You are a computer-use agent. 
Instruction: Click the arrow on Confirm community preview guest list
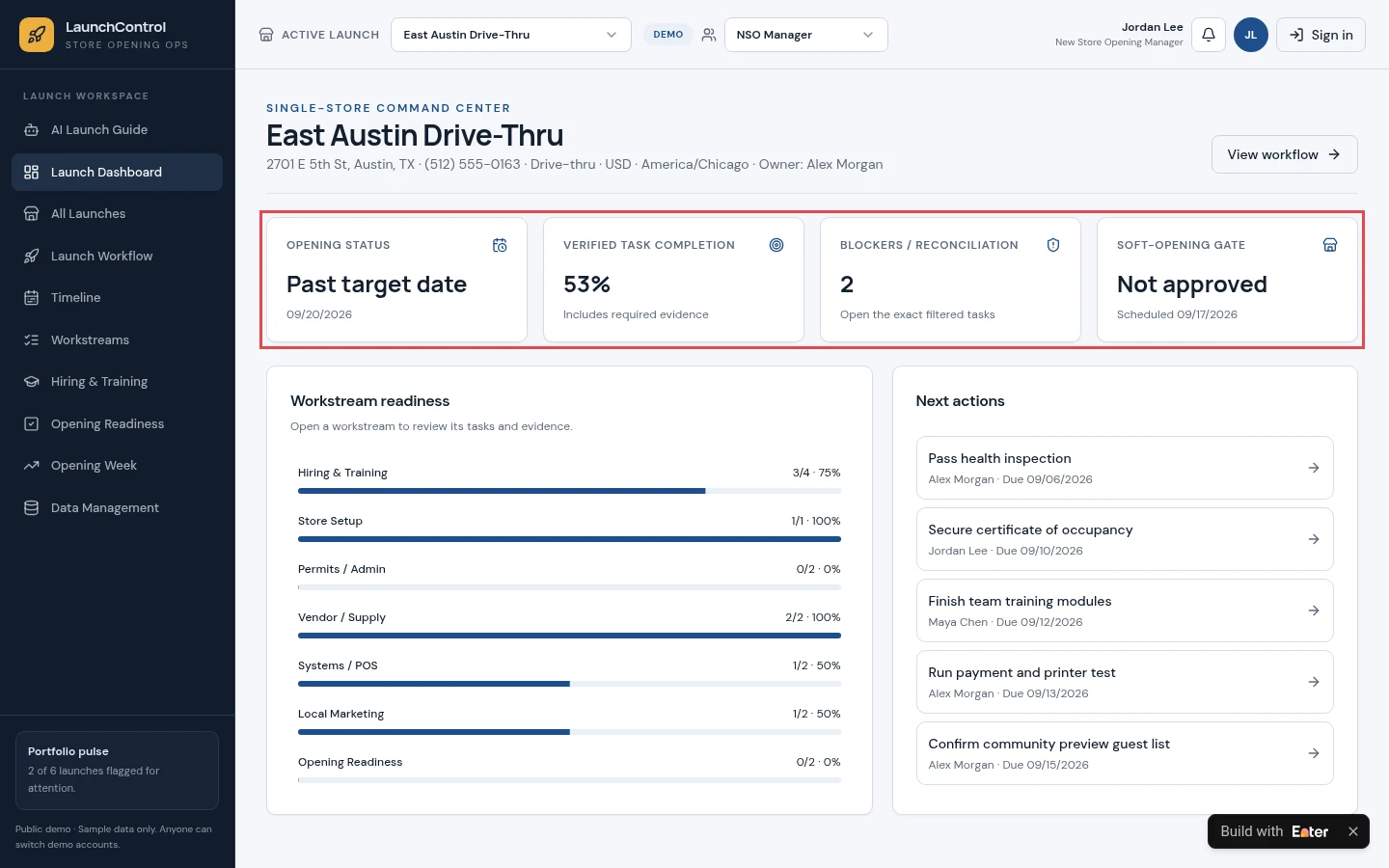1314,753
